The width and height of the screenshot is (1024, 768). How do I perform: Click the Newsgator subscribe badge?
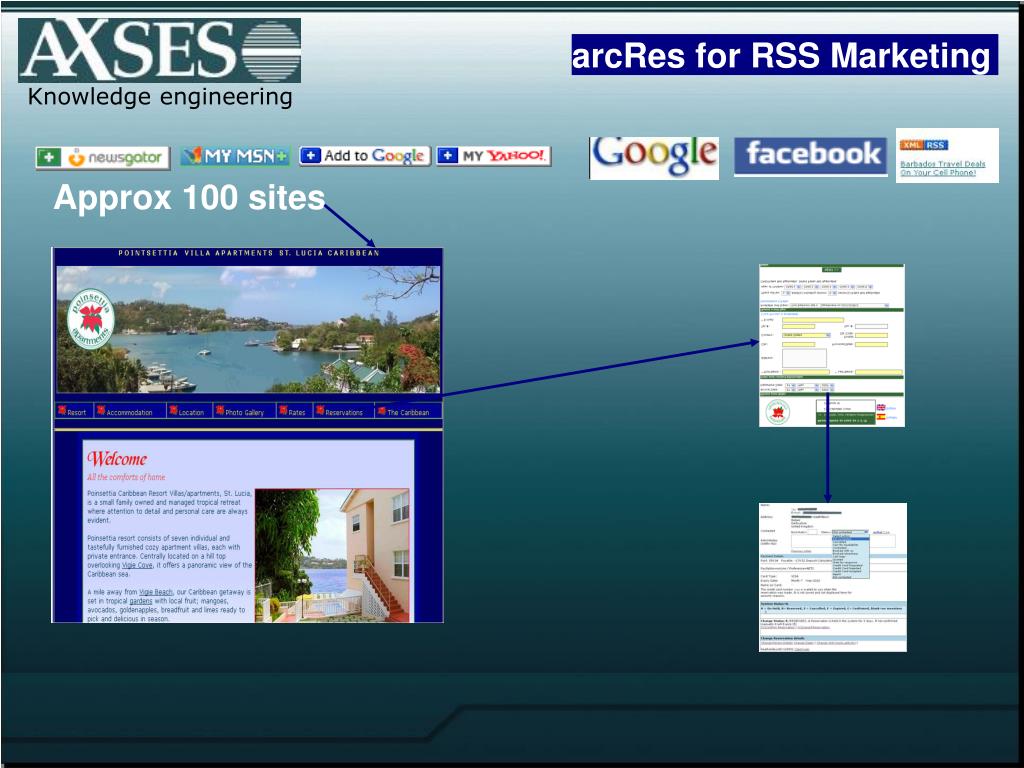point(103,157)
